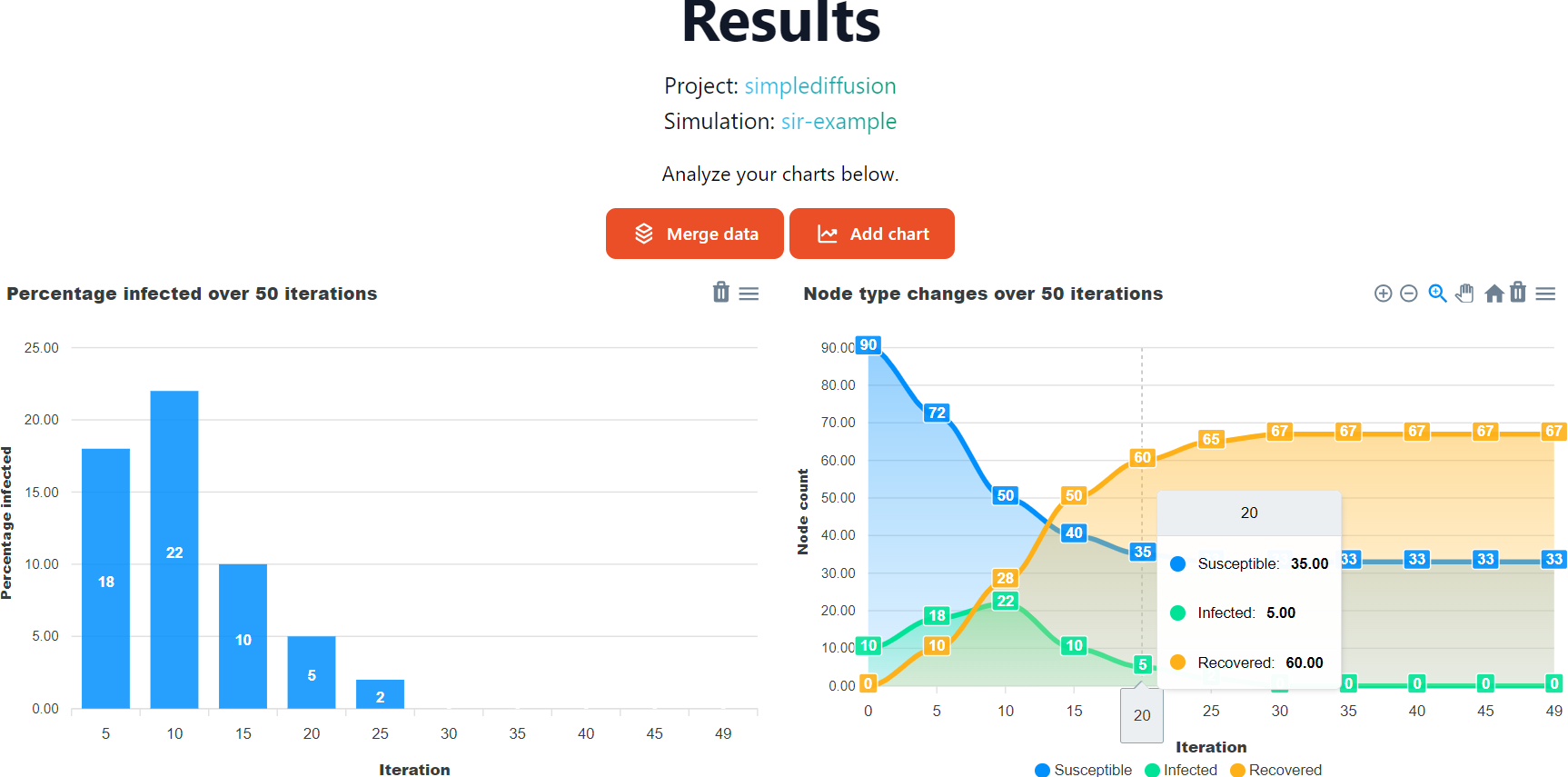The width and height of the screenshot is (1568, 777).
Task: Activate the panning hand tool
Action: click(x=1464, y=294)
